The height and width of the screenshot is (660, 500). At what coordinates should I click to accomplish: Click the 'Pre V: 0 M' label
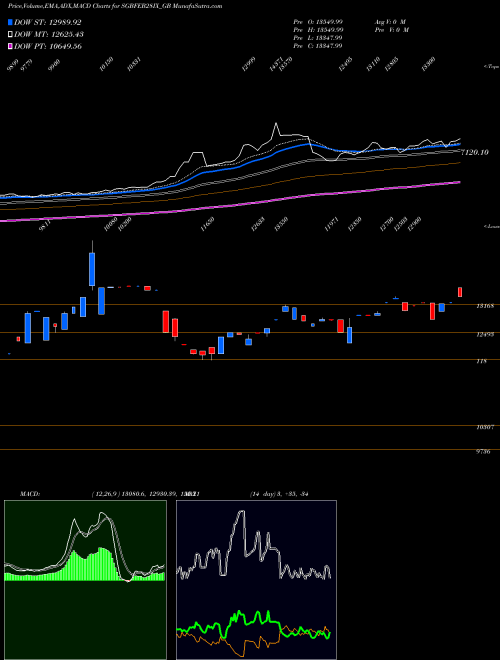tap(393, 30)
